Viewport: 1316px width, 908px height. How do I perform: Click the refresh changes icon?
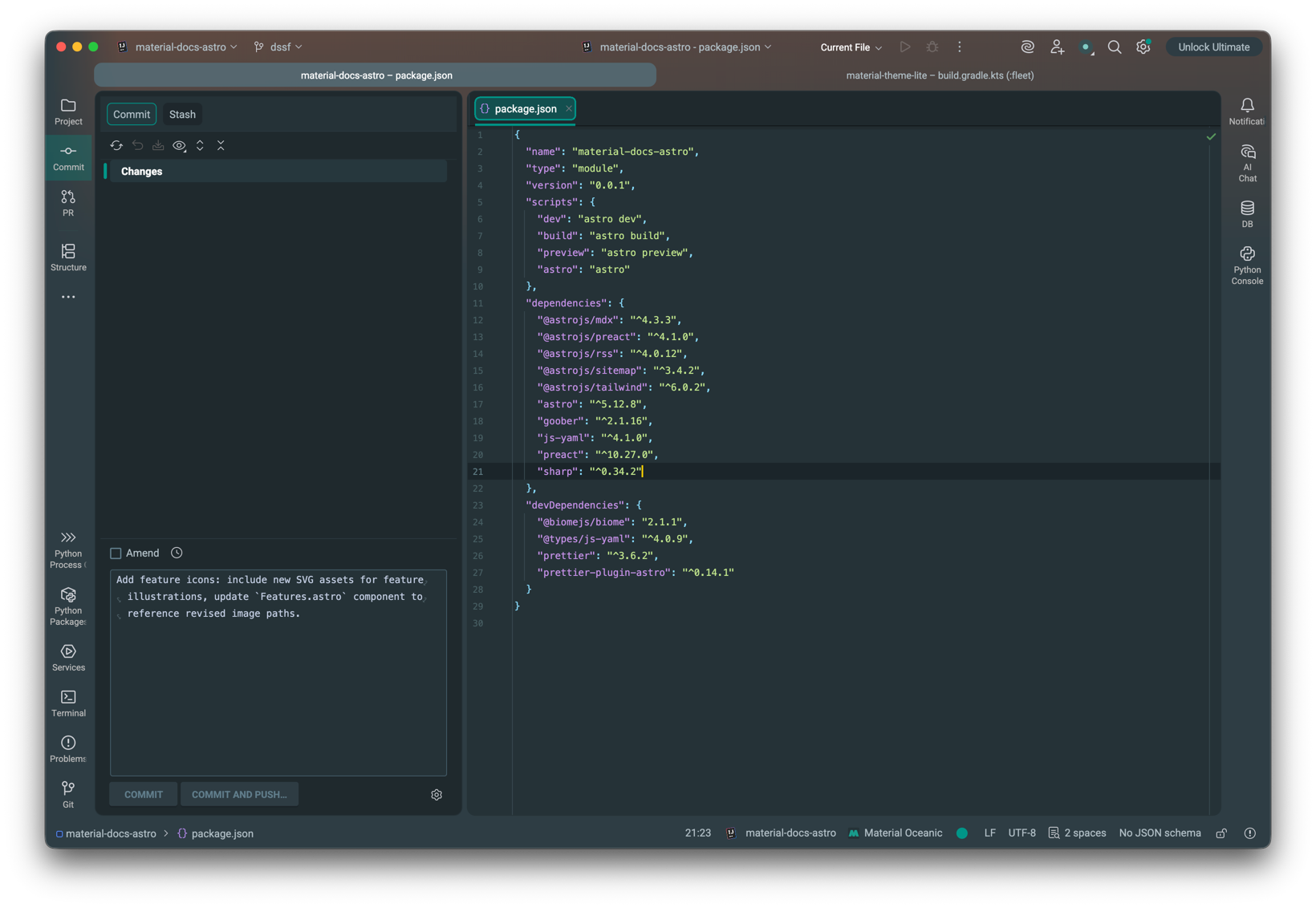tap(116, 145)
